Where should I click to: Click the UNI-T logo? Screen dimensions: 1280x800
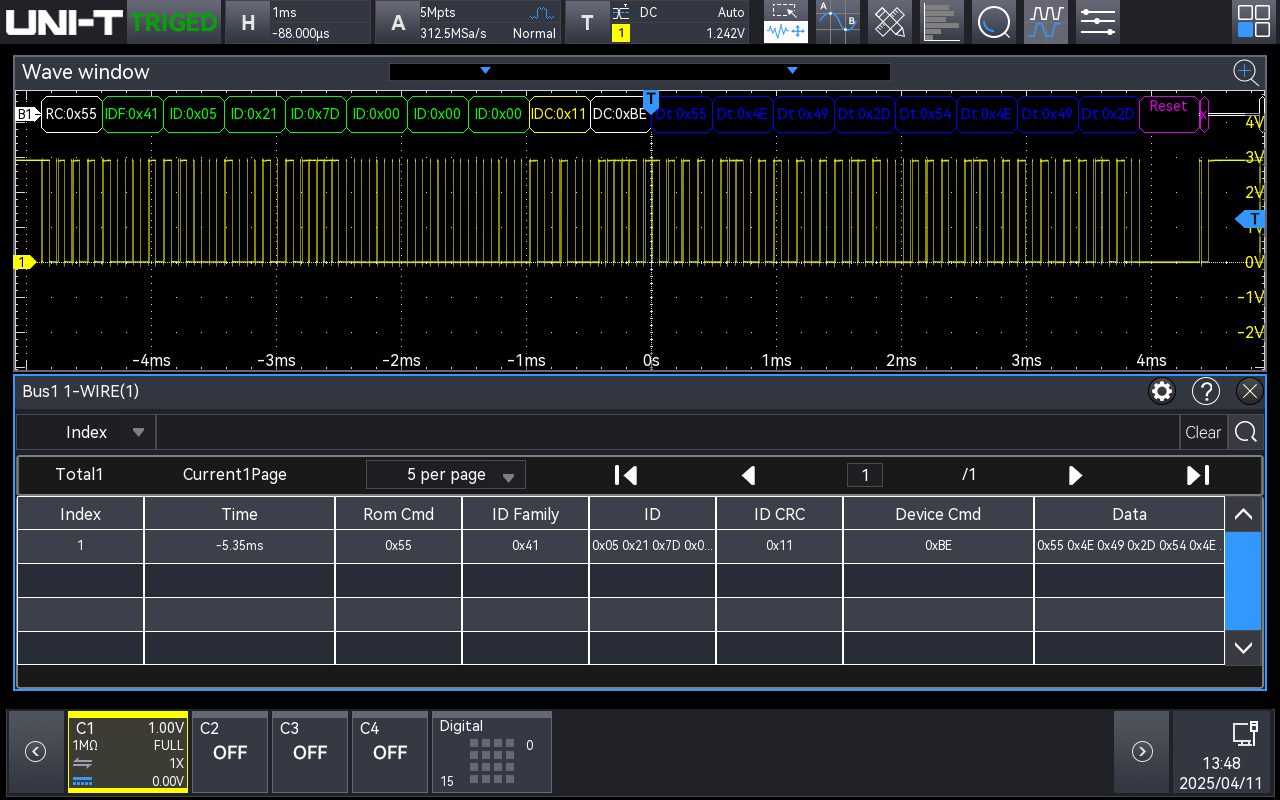pos(64,22)
